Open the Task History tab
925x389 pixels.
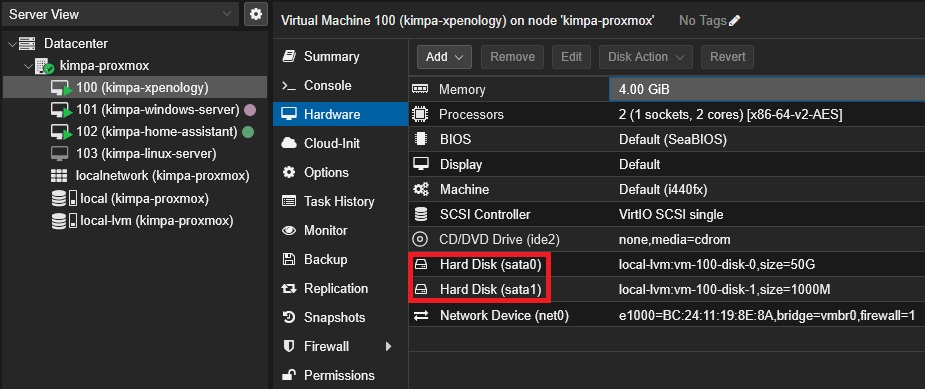click(340, 201)
